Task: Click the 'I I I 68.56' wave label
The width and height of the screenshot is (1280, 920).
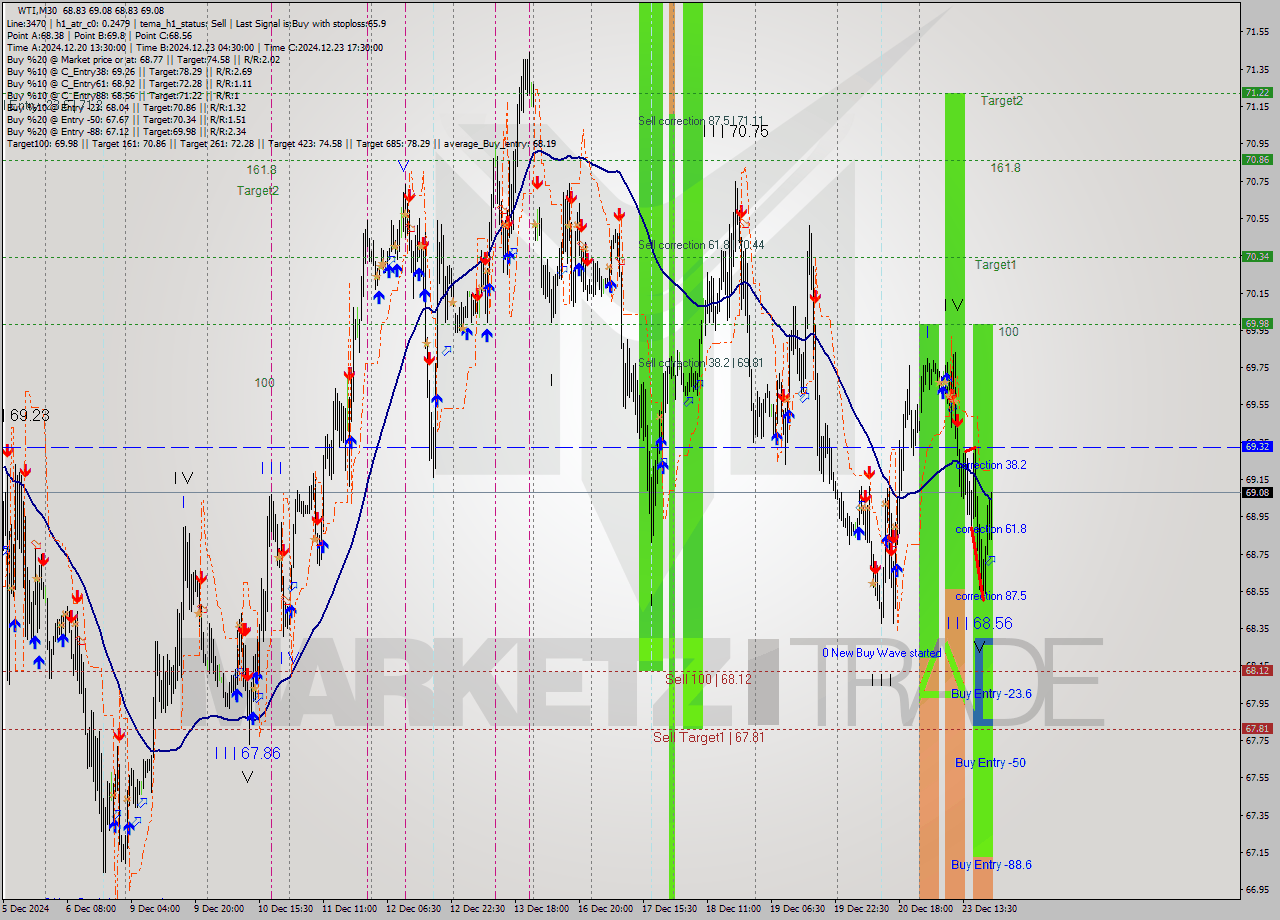Action: [x=979, y=623]
